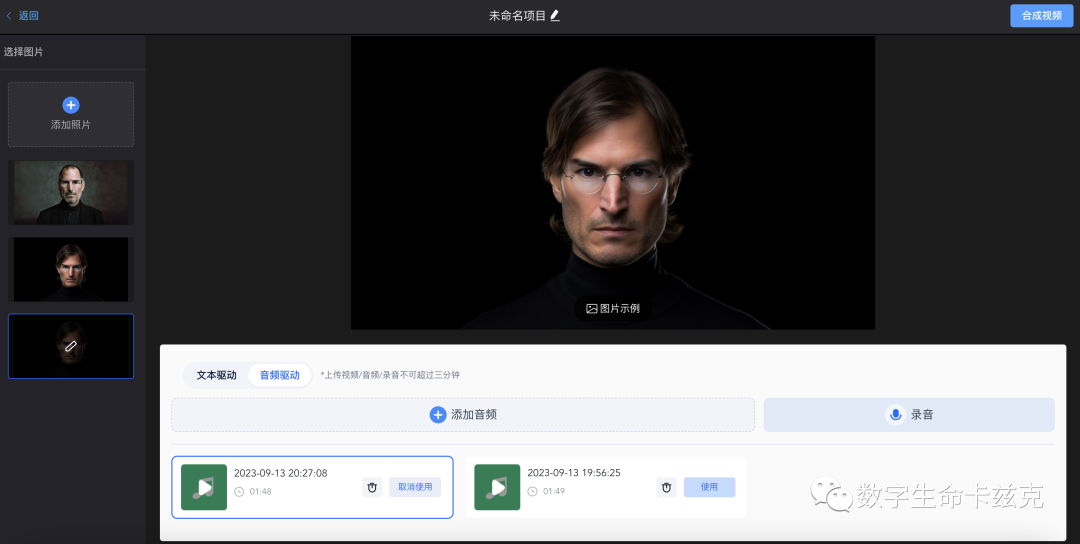Click the 2023-09-13 19:56:25 timestamp text
The width and height of the screenshot is (1080, 544).
coord(574,473)
